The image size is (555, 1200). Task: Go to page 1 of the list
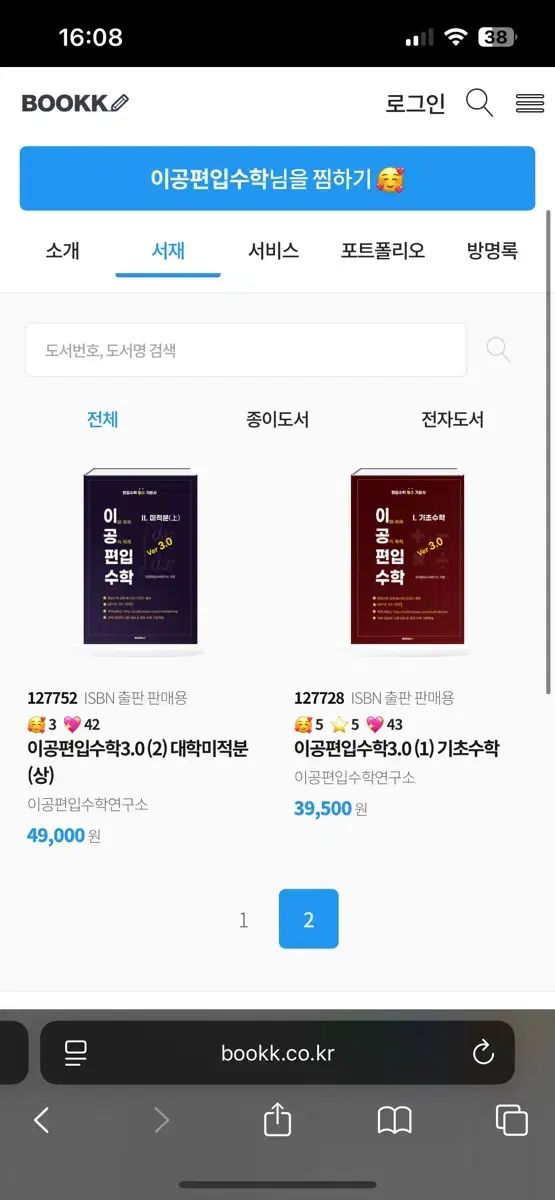[243, 919]
